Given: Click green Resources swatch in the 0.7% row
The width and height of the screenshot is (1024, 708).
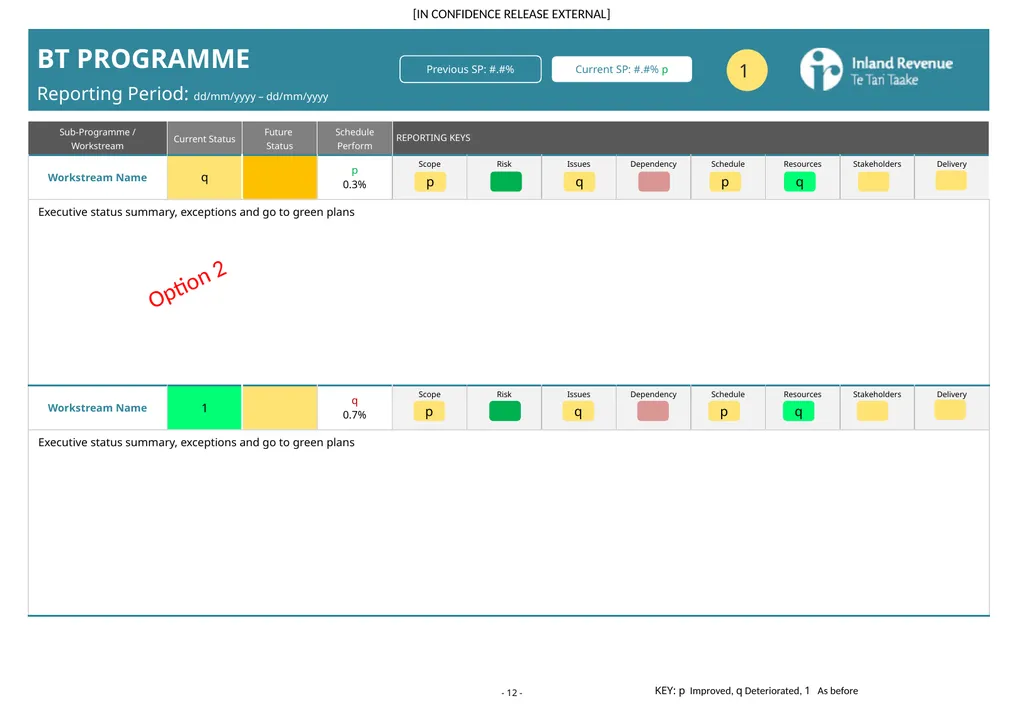Looking at the screenshot, I should pos(799,412).
